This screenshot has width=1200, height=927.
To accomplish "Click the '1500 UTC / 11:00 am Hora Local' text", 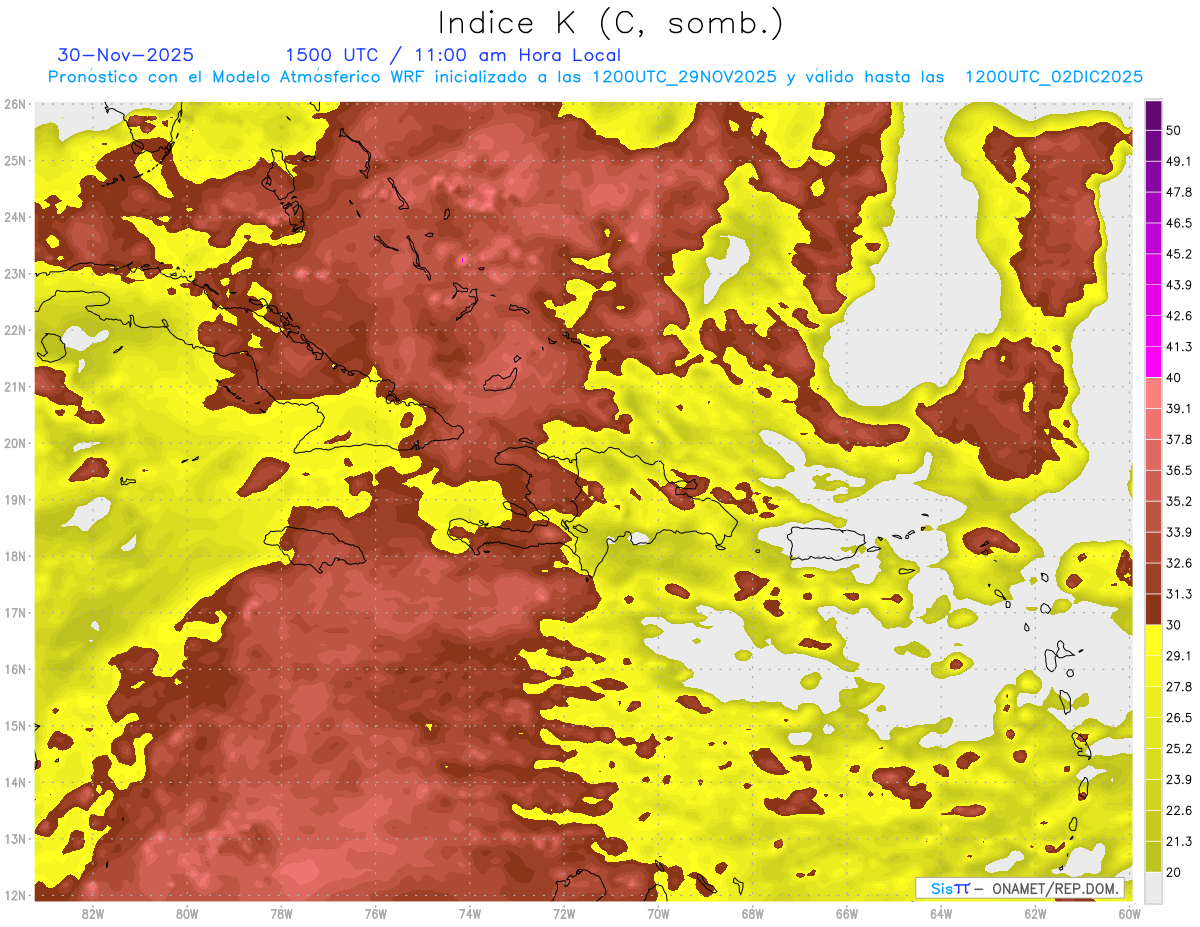I will (x=453, y=55).
